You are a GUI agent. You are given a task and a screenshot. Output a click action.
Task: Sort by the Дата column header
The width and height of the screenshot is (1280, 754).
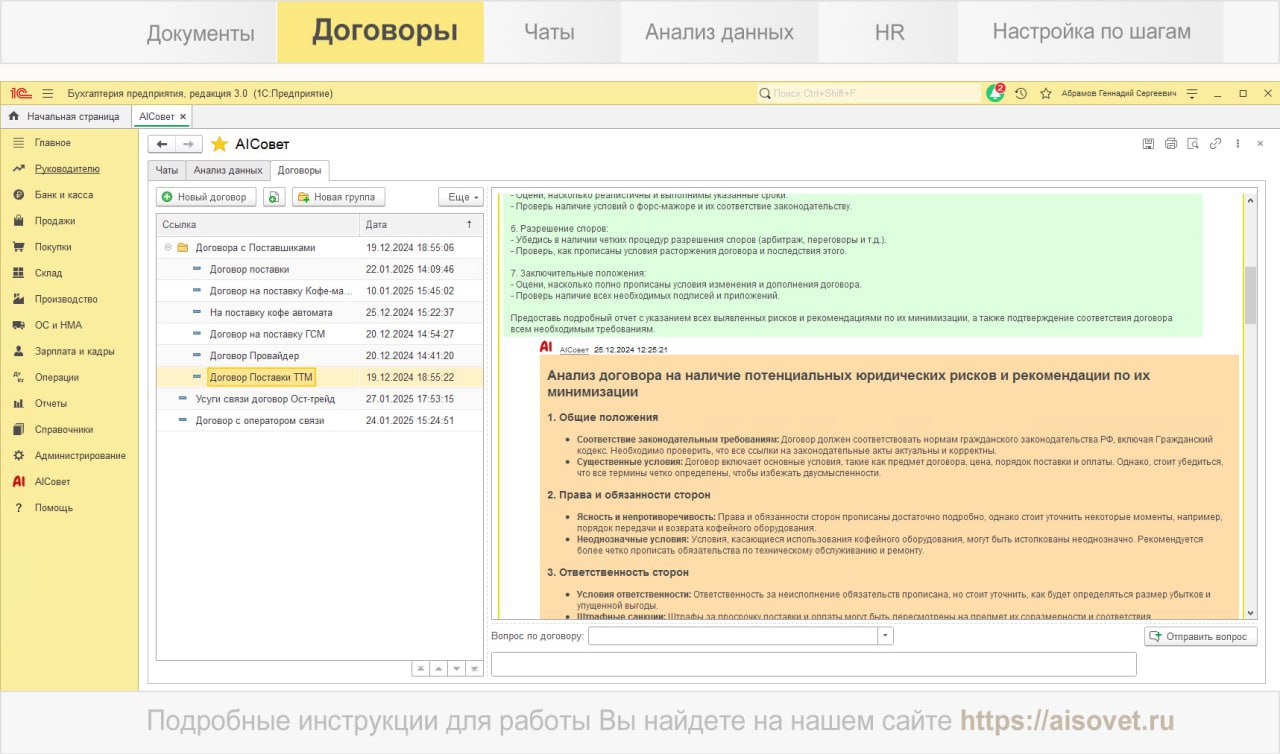422,225
